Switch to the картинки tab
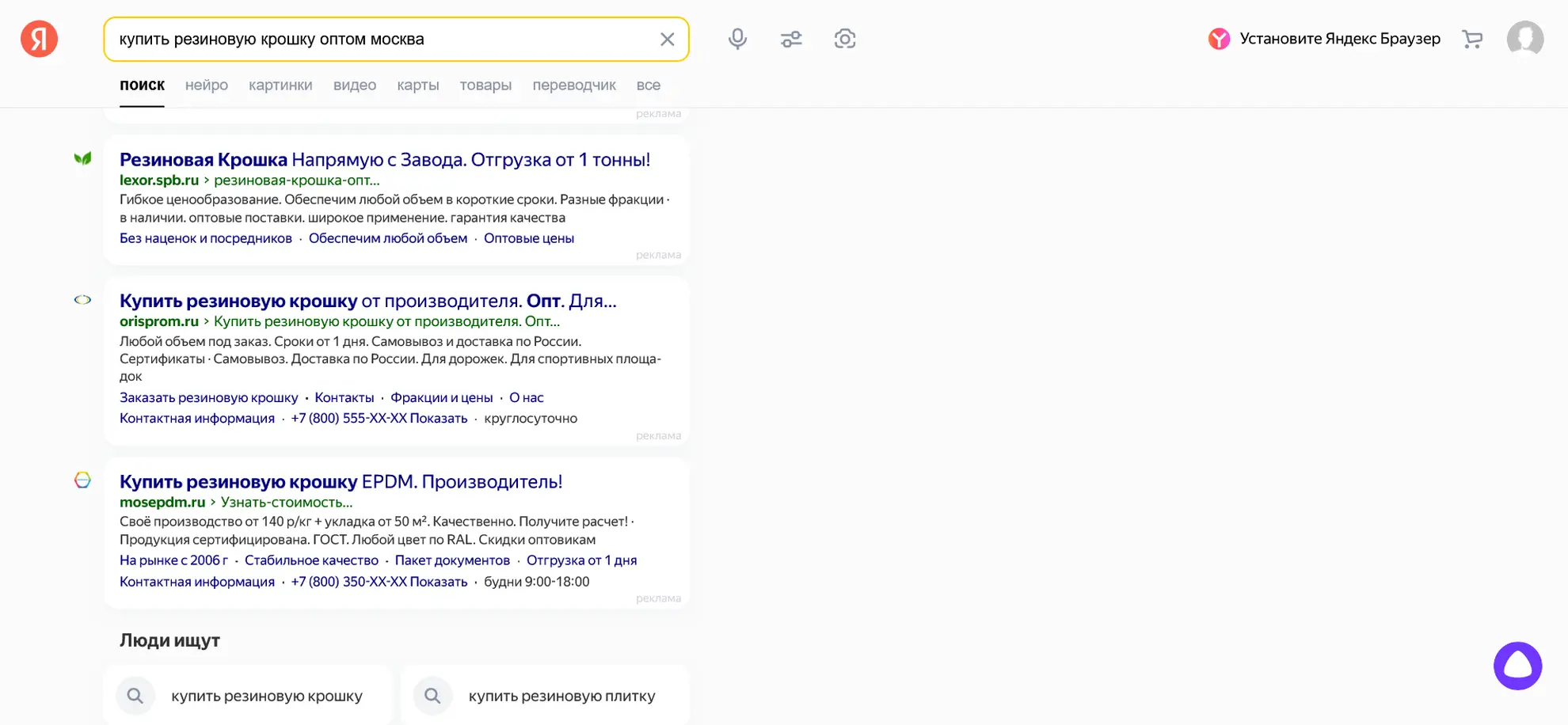 coord(280,85)
